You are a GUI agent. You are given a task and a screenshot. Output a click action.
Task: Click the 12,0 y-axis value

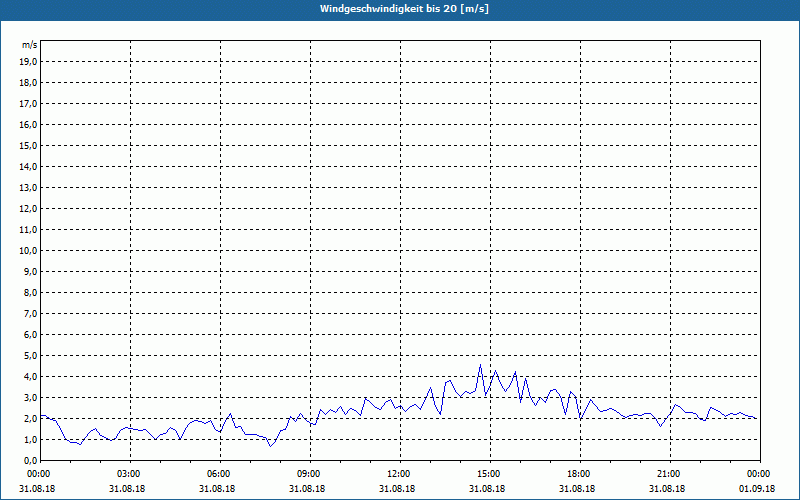28,209
